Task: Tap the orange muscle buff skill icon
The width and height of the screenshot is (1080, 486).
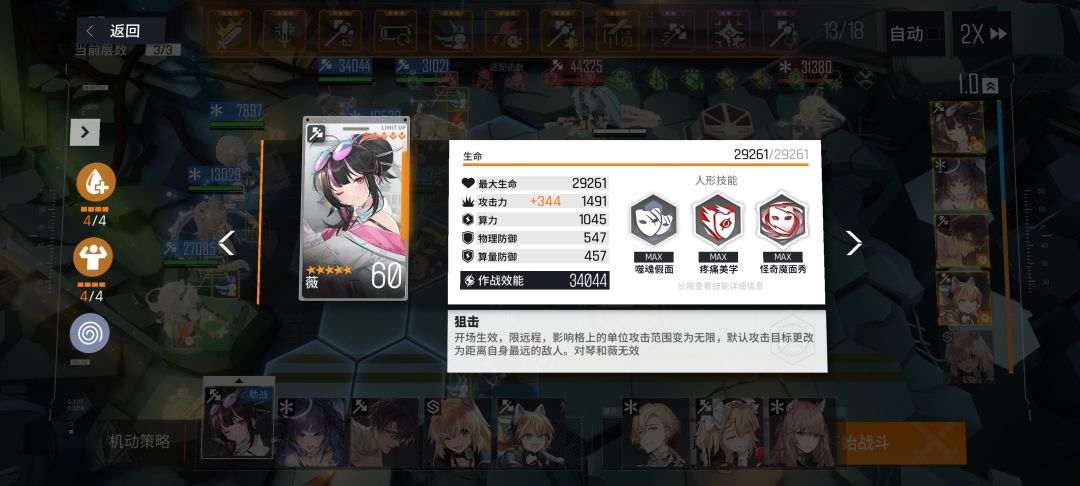Action: click(x=93, y=257)
